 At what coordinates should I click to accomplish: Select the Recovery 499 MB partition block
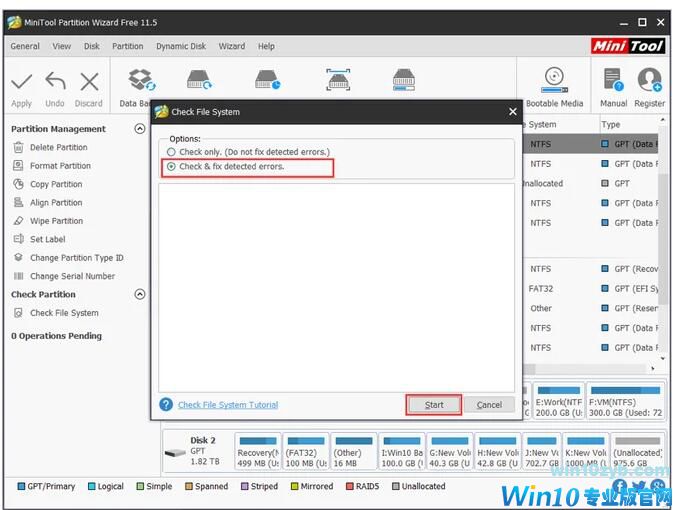pos(258,452)
